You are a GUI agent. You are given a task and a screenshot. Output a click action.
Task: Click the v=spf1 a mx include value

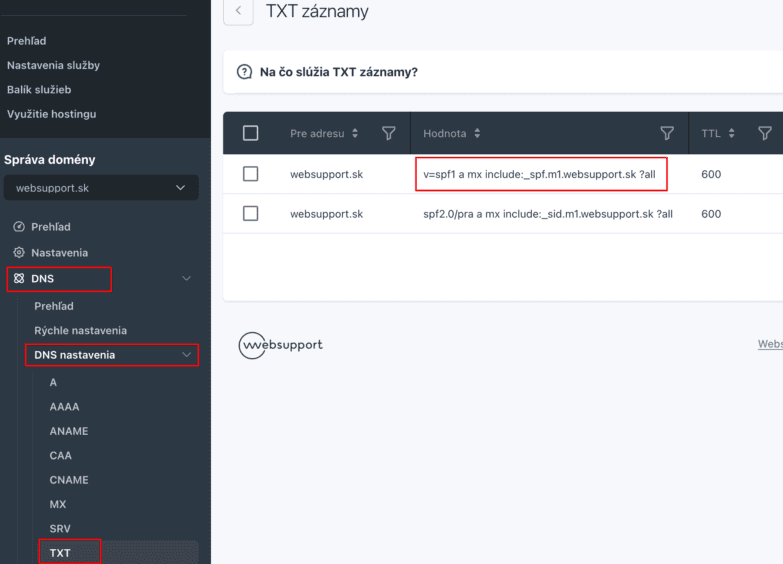(539, 174)
